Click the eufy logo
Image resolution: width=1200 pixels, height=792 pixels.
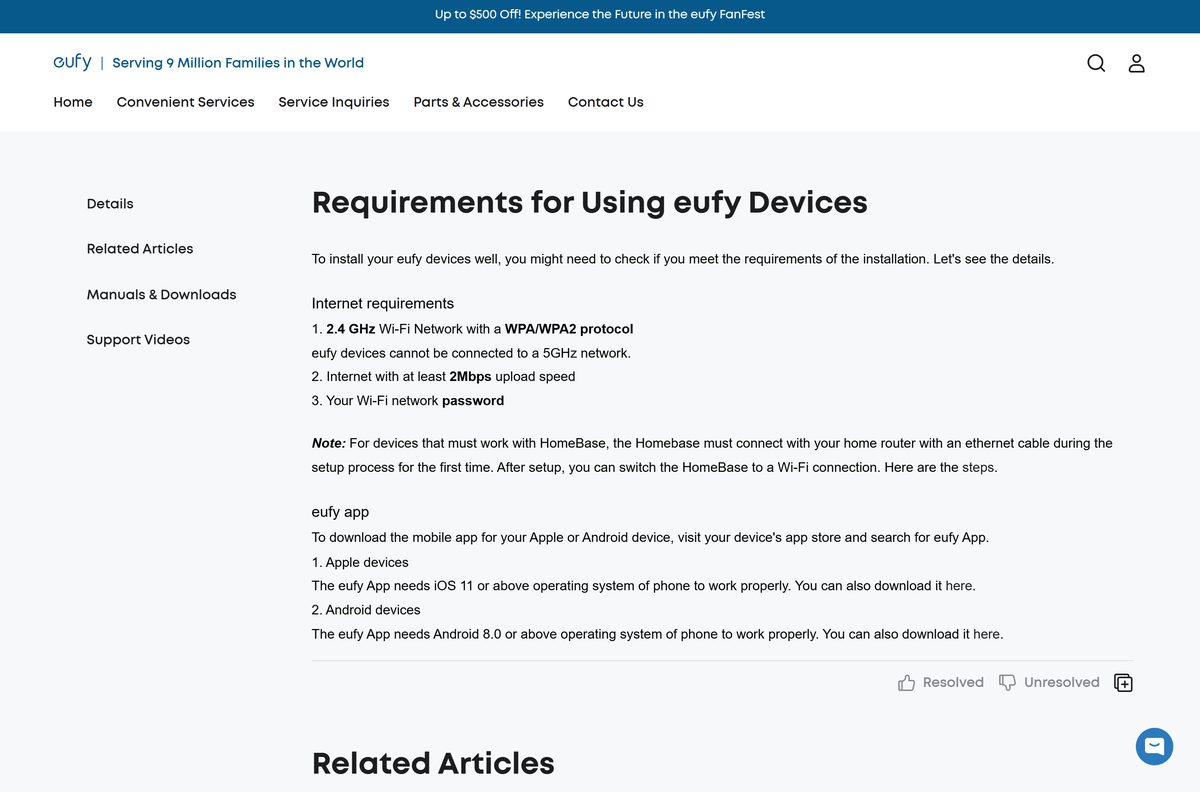pos(72,62)
